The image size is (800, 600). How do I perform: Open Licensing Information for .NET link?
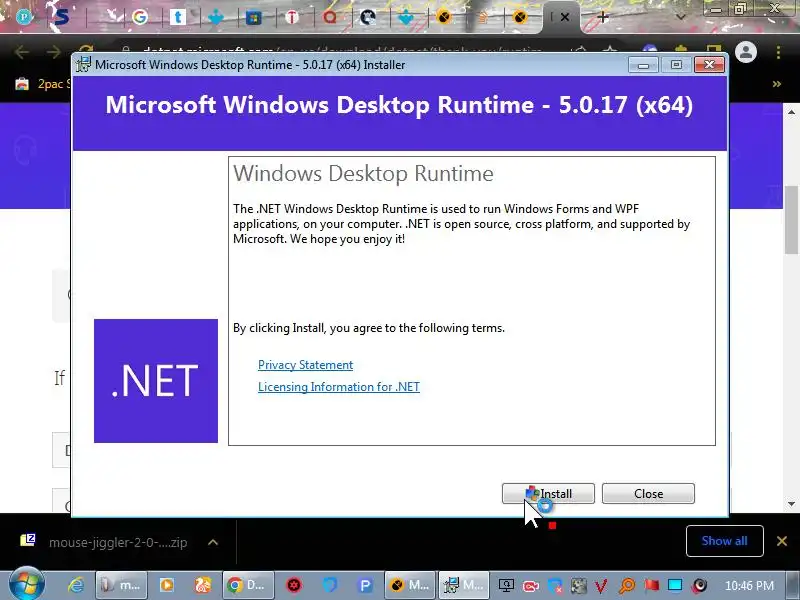(x=339, y=387)
